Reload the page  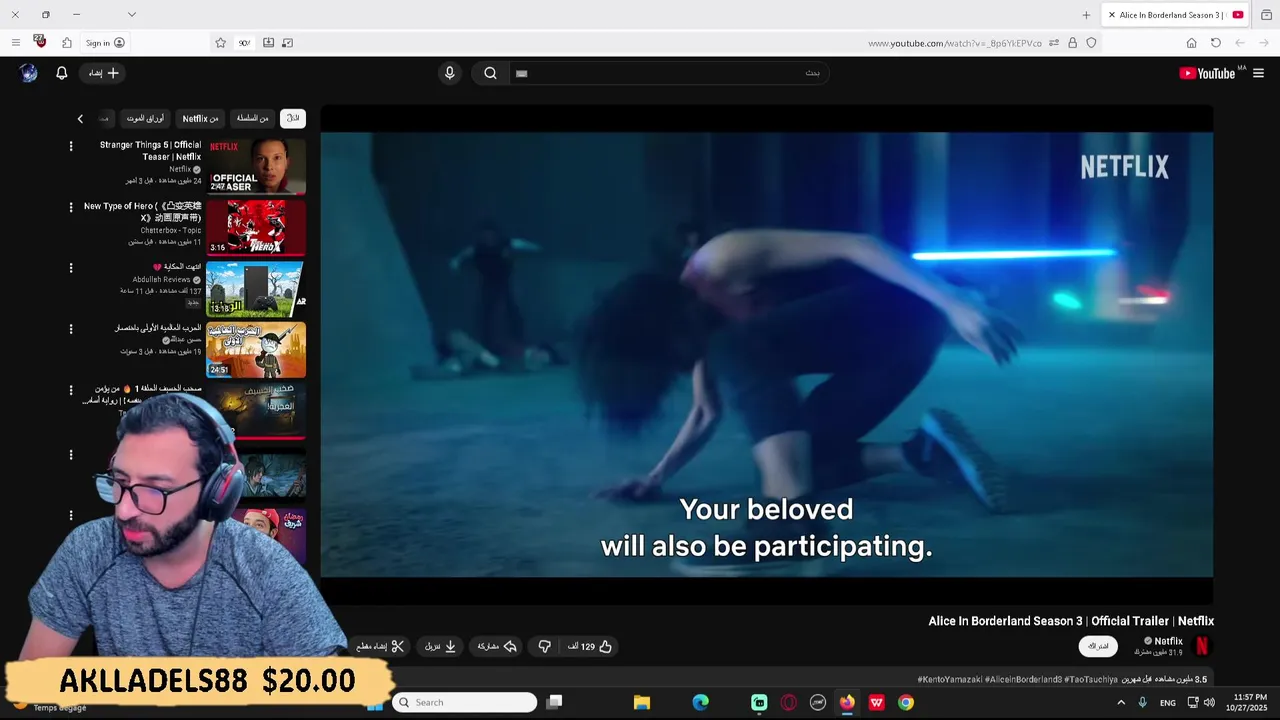(1215, 43)
